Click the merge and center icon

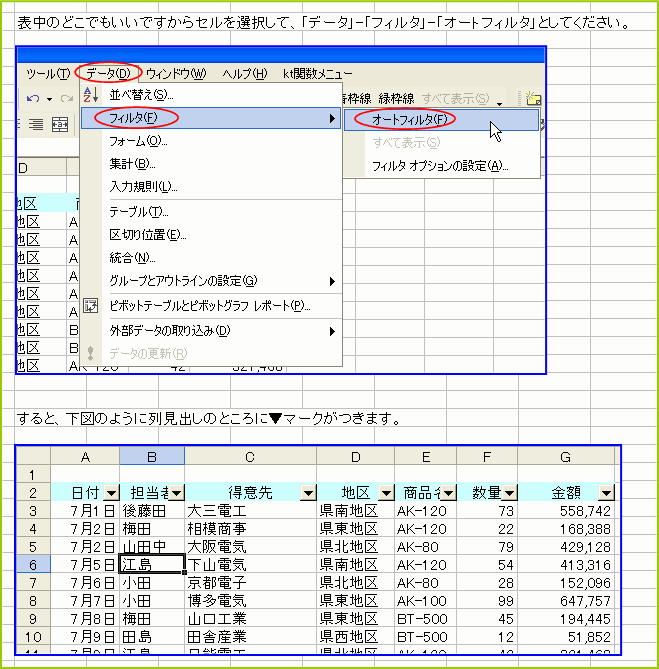(60, 125)
